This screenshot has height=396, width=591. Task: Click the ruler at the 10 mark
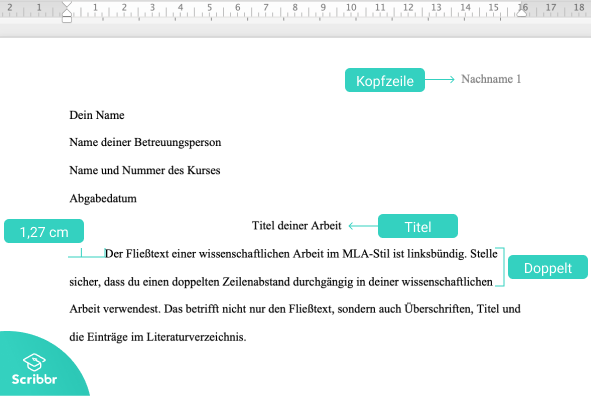(351, 8)
